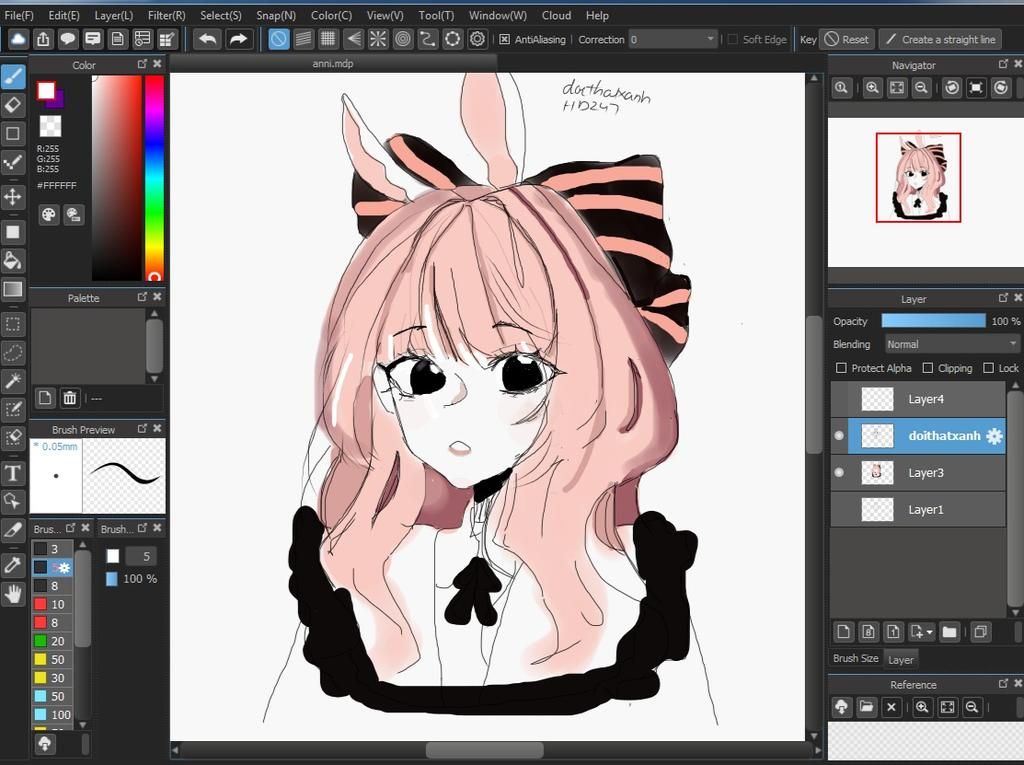Screen dimensions: 1024x765
Task: Select the Layer1 layer row
Action: (918, 510)
